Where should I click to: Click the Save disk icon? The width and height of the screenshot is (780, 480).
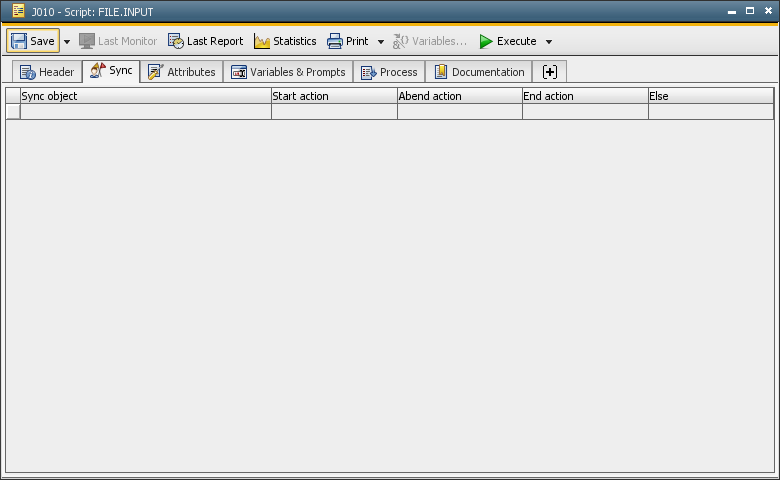tap(19, 41)
